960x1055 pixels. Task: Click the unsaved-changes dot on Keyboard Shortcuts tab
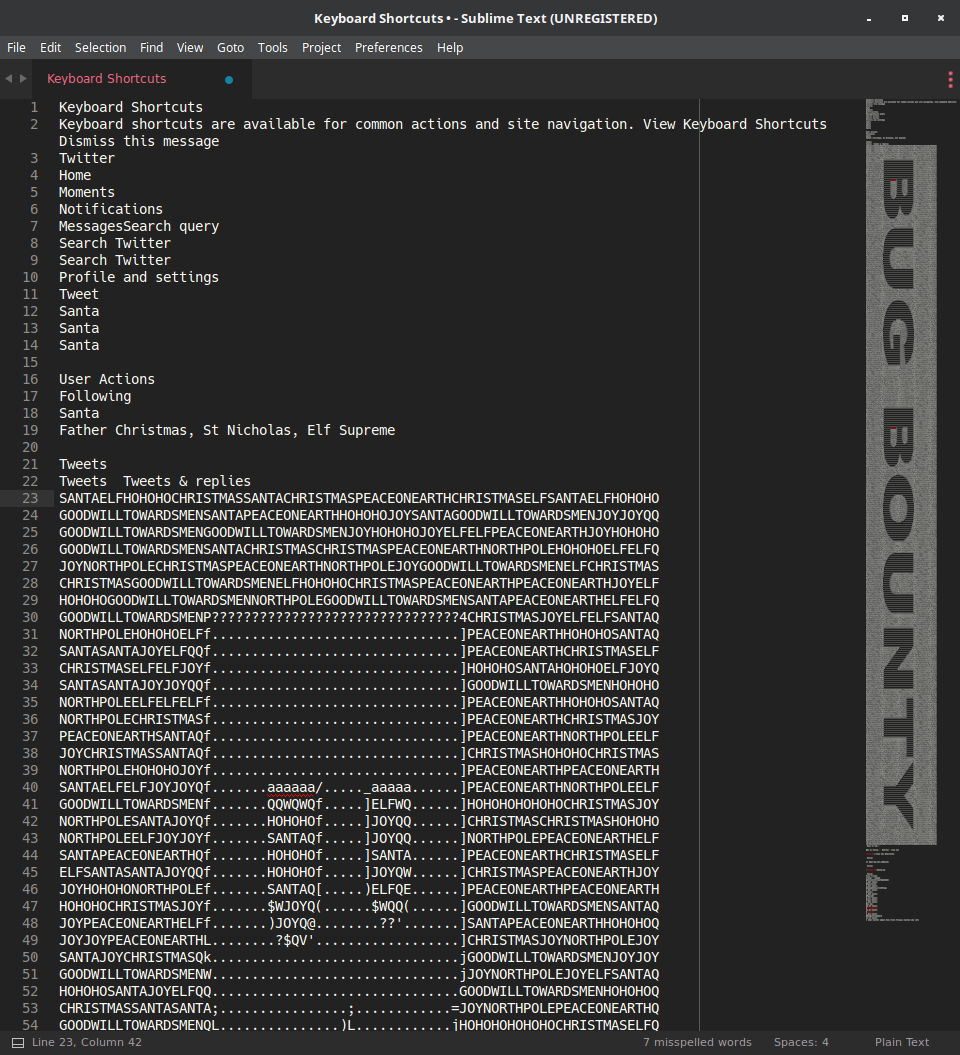coord(229,80)
